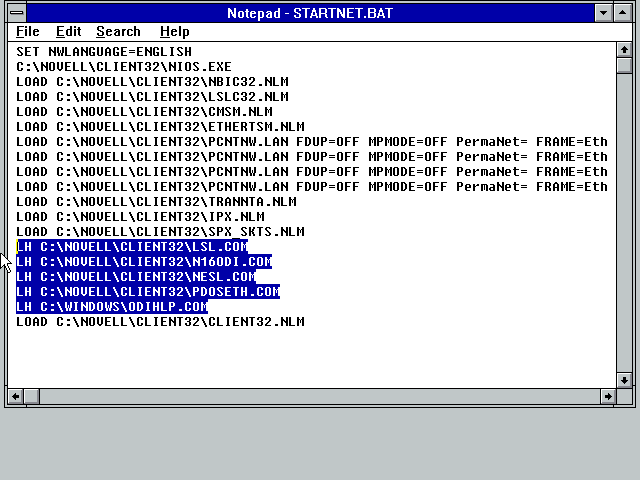
Task: Click the highlighted LH N16ODI.COM line
Action: tap(144, 262)
